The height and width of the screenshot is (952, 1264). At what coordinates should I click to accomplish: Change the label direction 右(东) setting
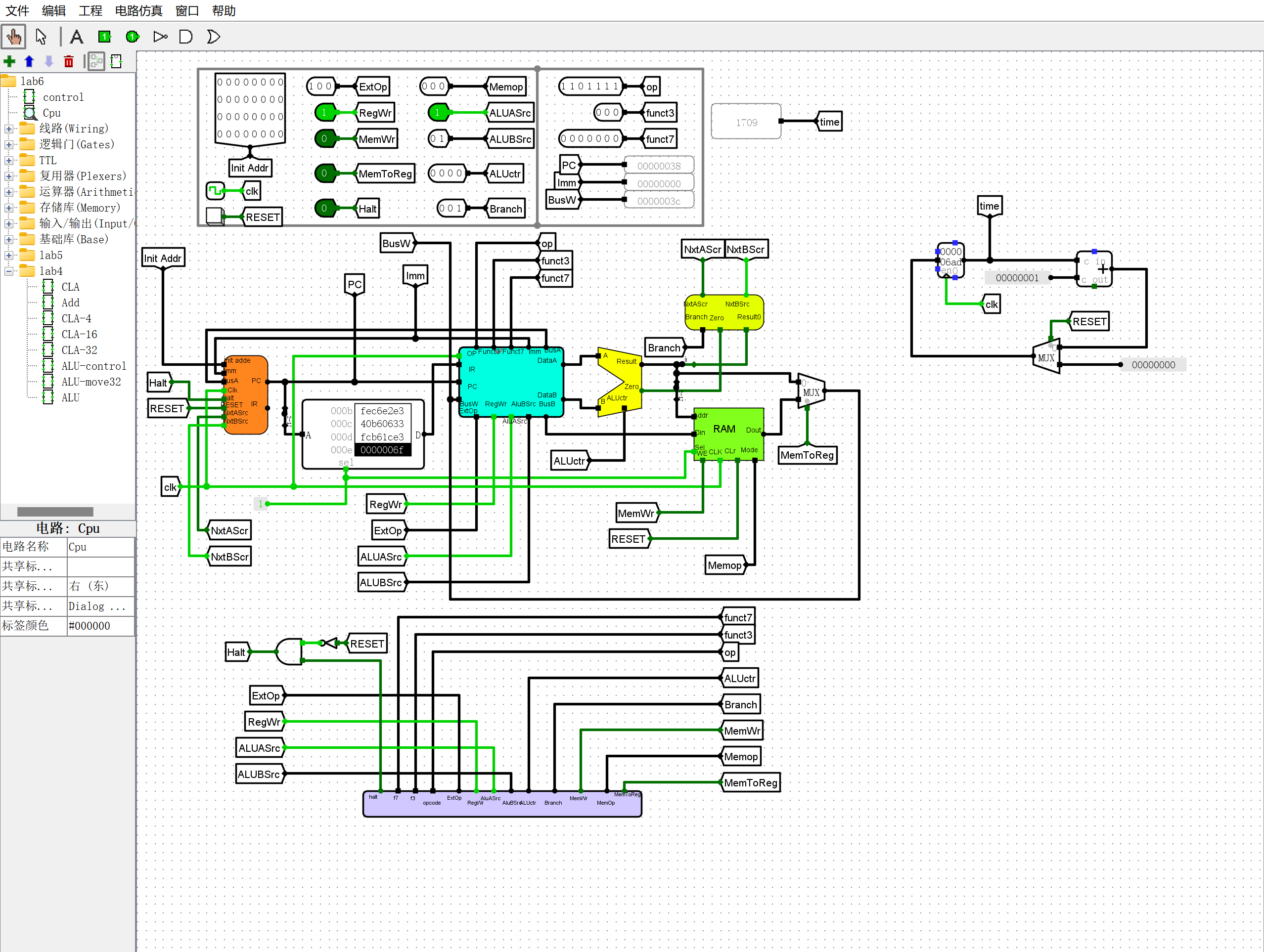point(100,587)
